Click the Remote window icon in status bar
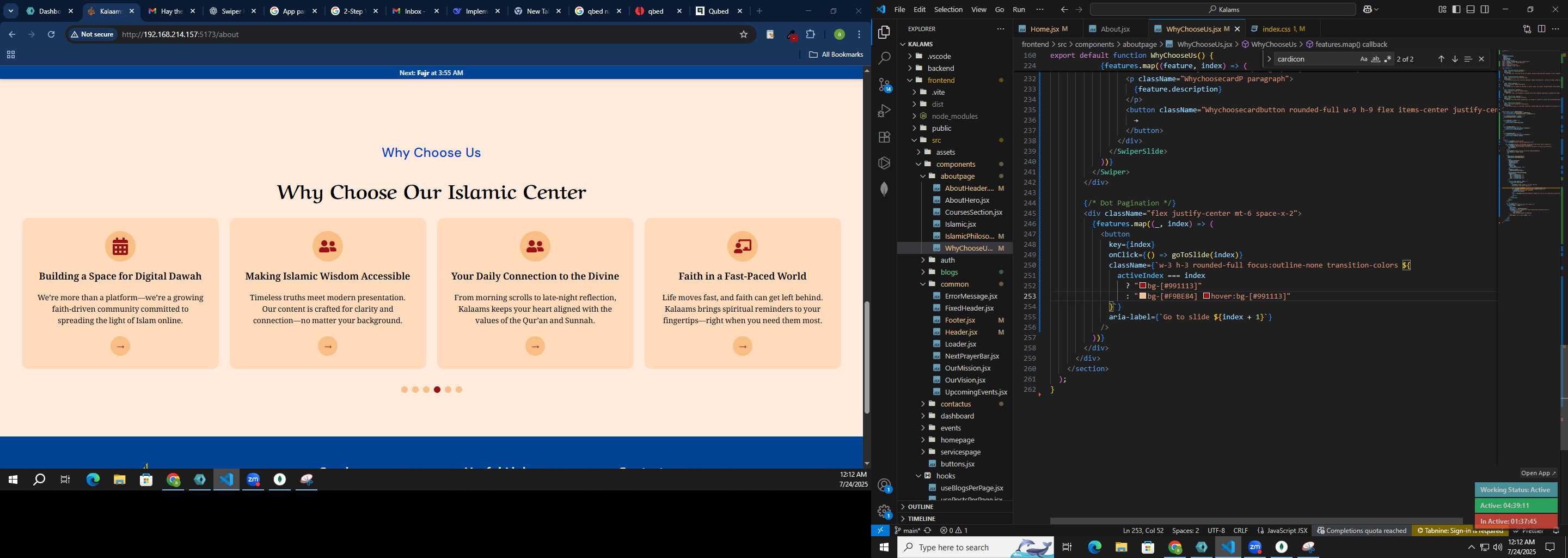 (x=880, y=531)
